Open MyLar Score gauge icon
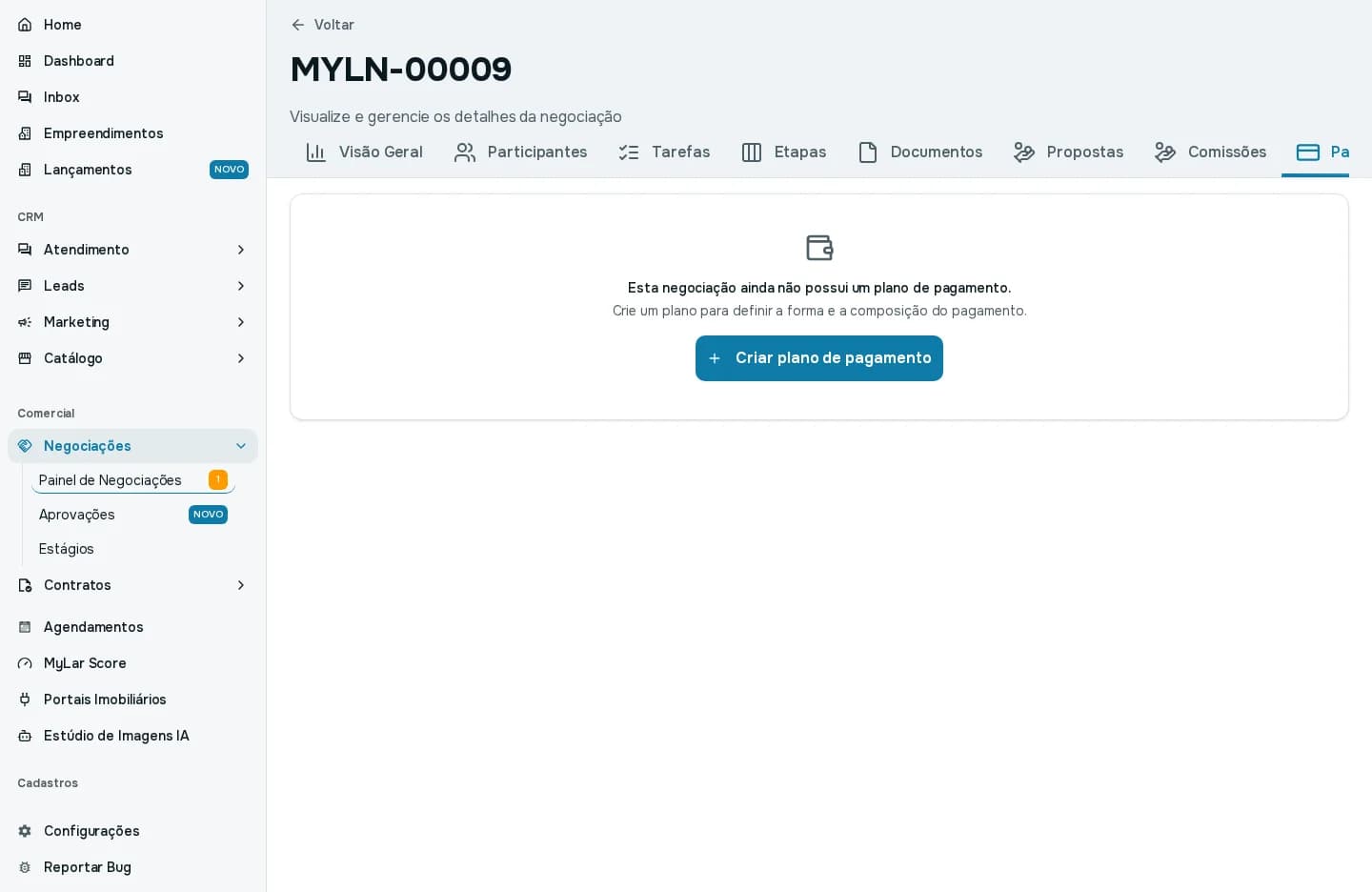The height and width of the screenshot is (892, 1372). (x=25, y=663)
